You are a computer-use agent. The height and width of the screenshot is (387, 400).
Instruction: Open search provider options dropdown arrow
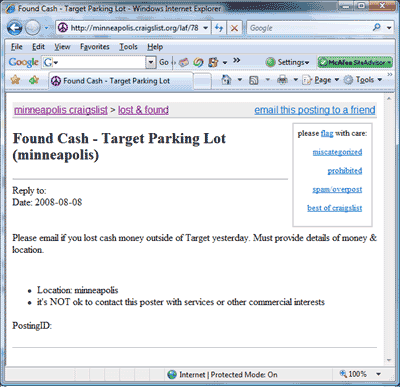coord(389,28)
